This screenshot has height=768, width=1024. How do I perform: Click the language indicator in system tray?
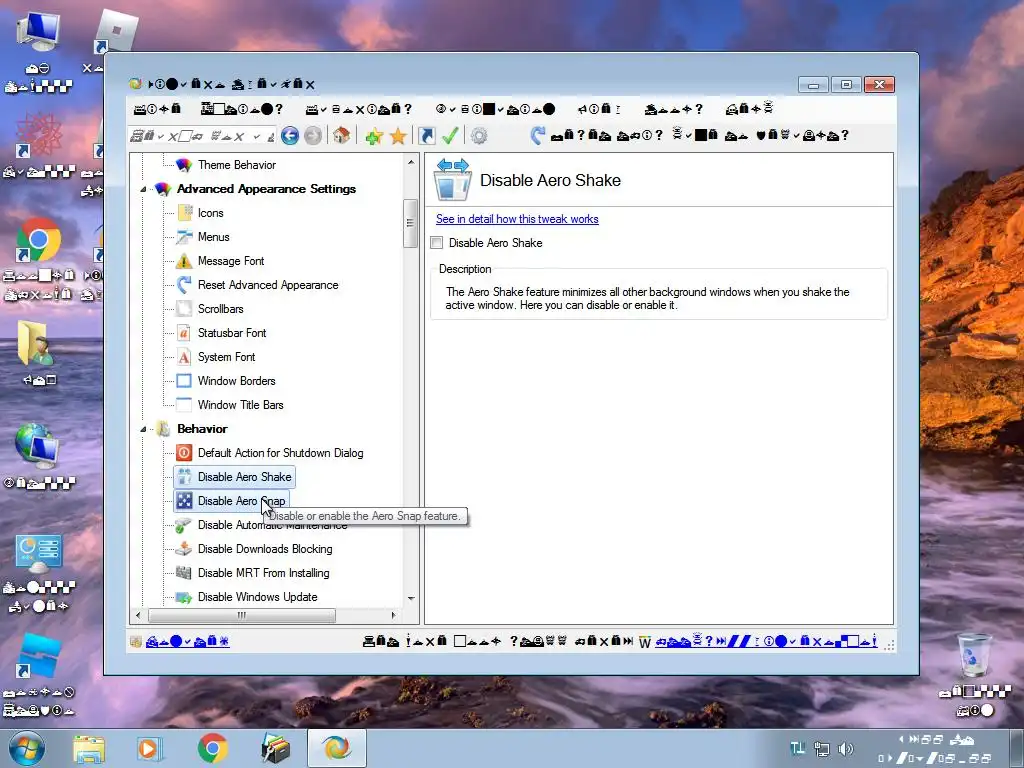797,749
